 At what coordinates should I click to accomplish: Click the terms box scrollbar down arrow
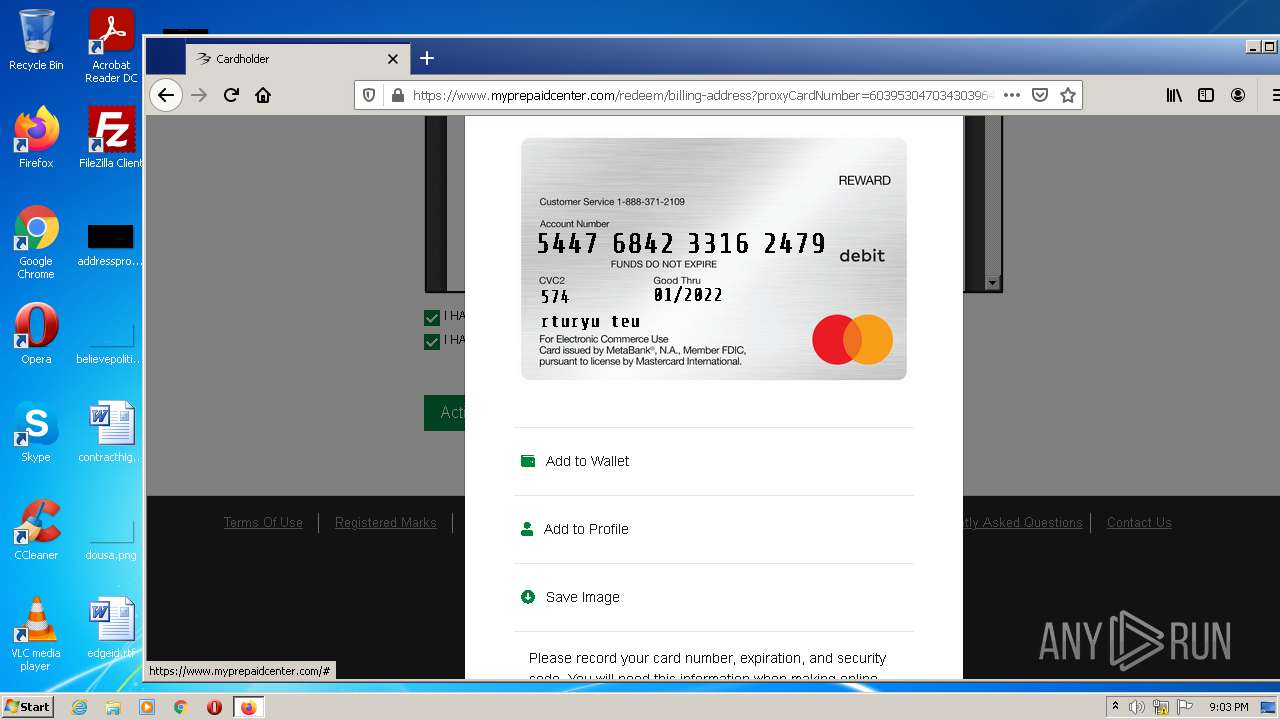click(992, 283)
